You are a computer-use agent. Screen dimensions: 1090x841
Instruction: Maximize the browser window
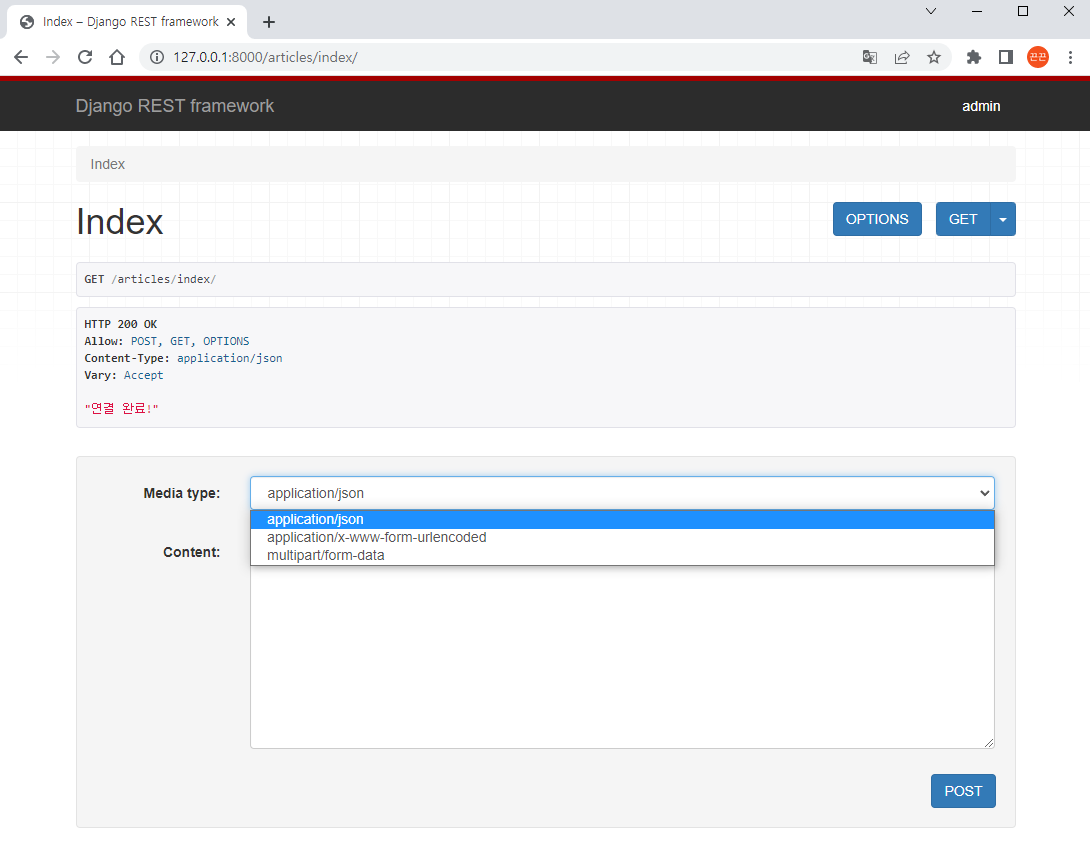[1023, 11]
